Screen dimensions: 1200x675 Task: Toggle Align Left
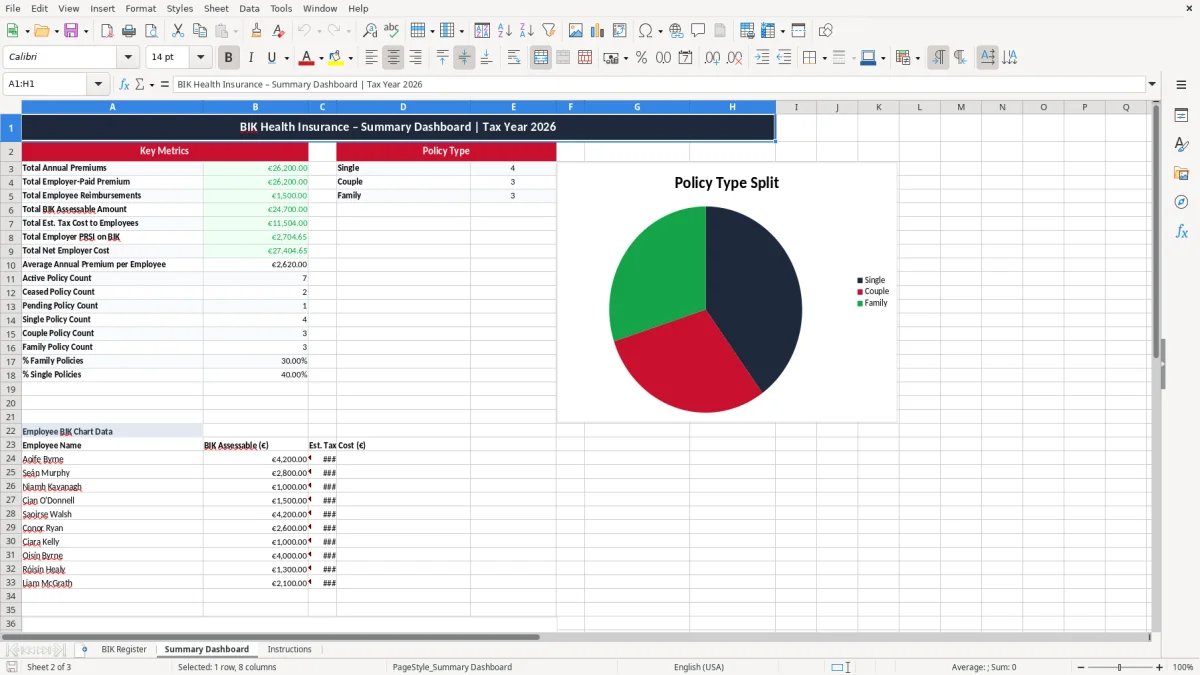tap(372, 58)
